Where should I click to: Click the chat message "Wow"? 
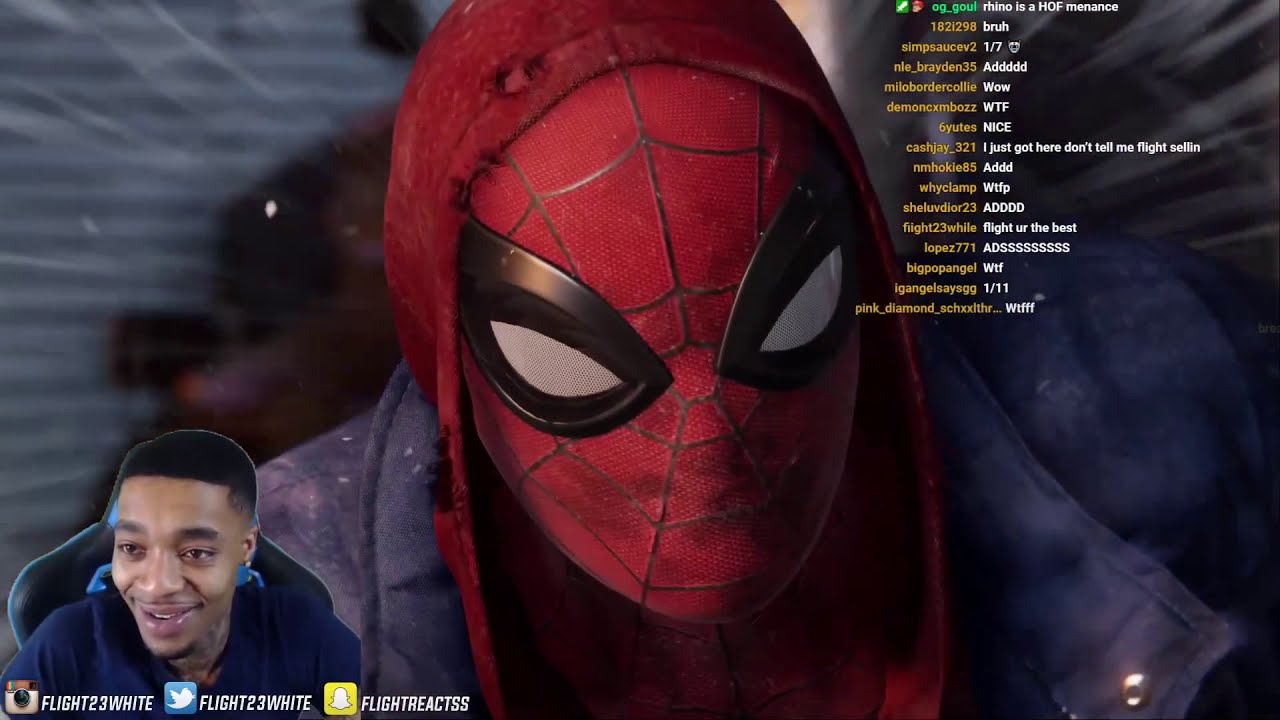pyautogui.click(x=997, y=87)
